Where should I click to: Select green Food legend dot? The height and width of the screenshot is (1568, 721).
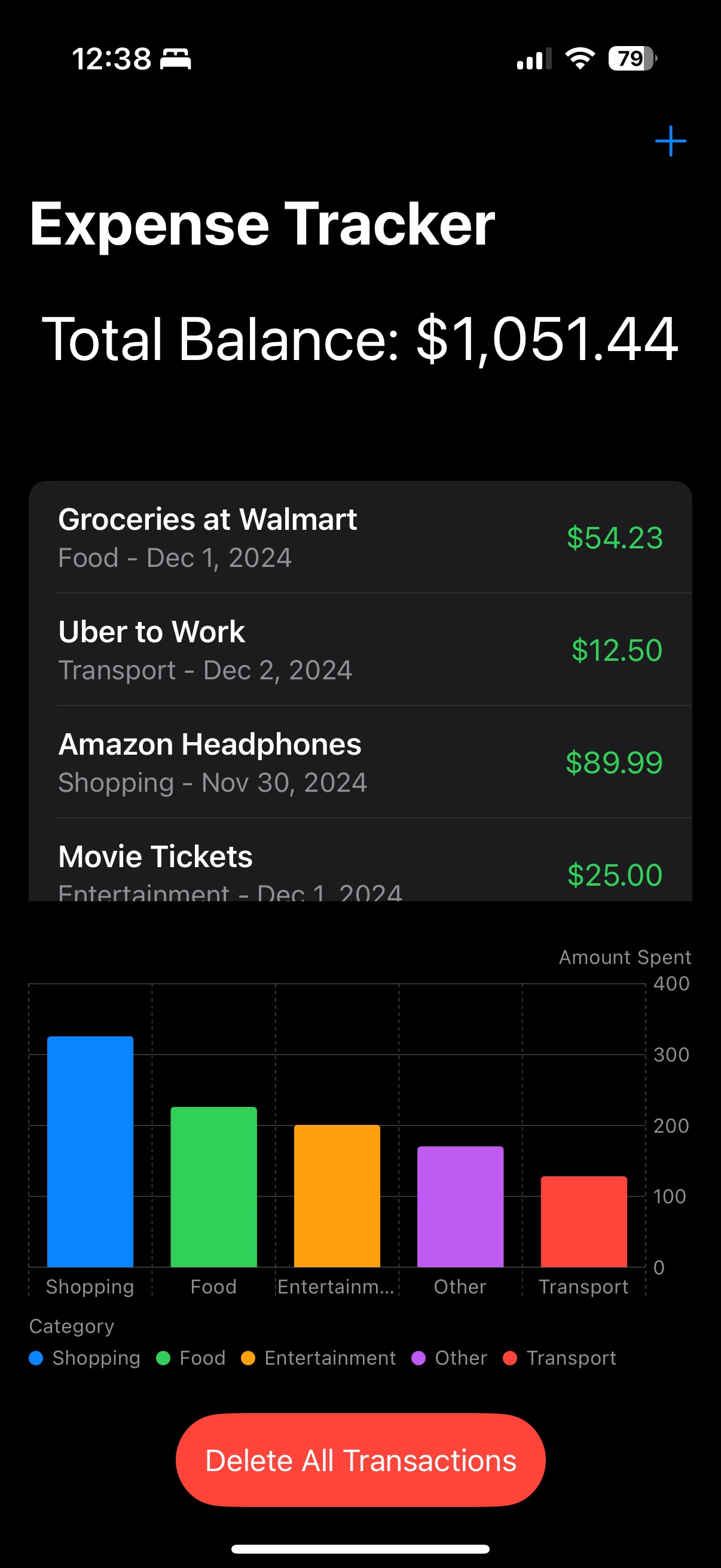163,1358
